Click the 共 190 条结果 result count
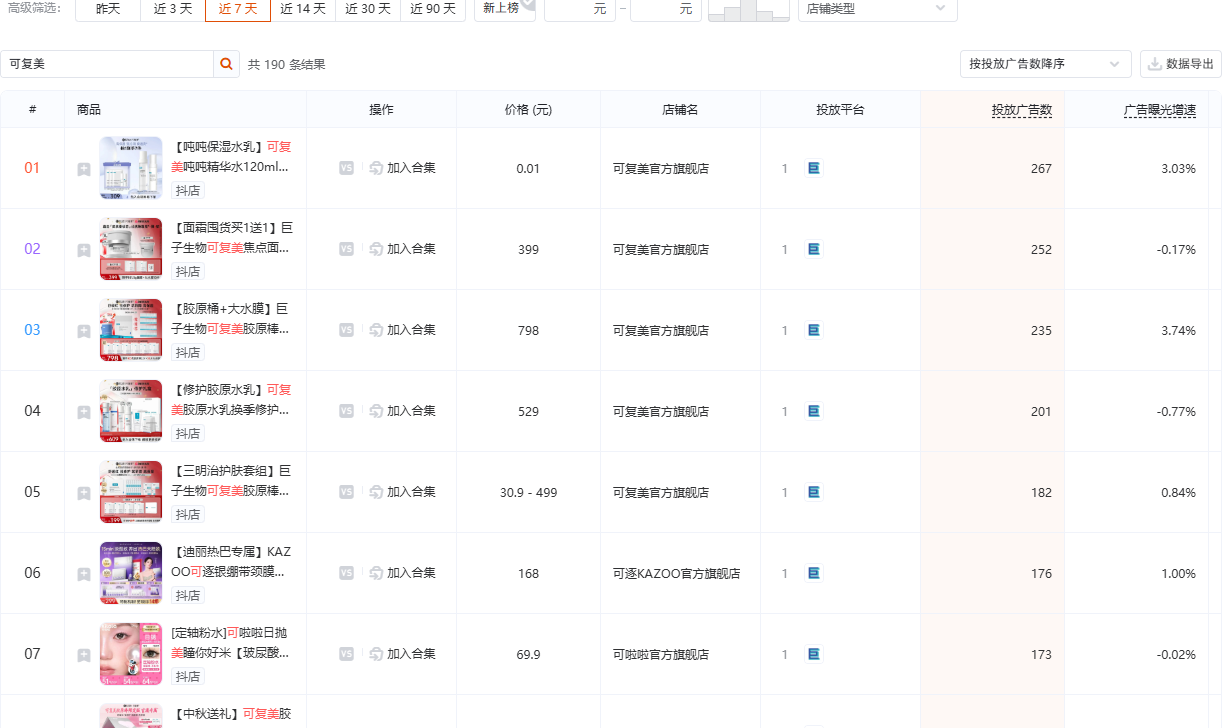The height and width of the screenshot is (728, 1222). point(287,65)
